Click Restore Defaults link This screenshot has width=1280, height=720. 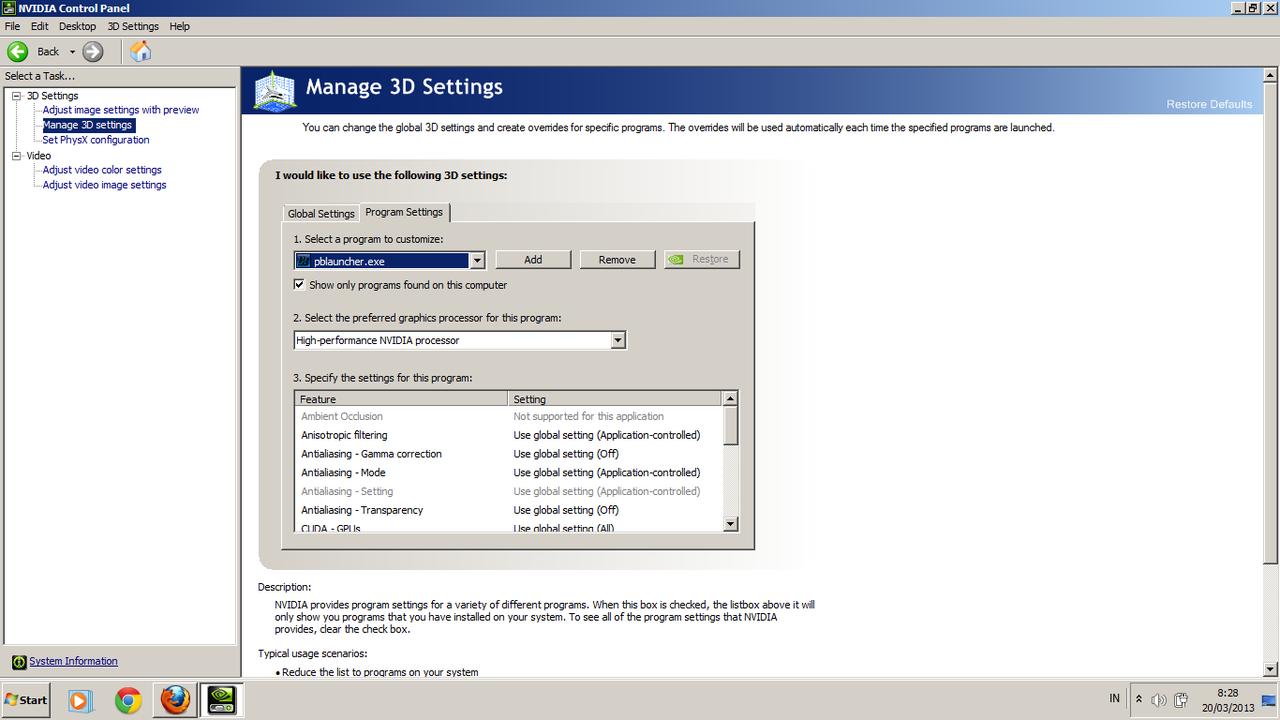pos(1209,104)
